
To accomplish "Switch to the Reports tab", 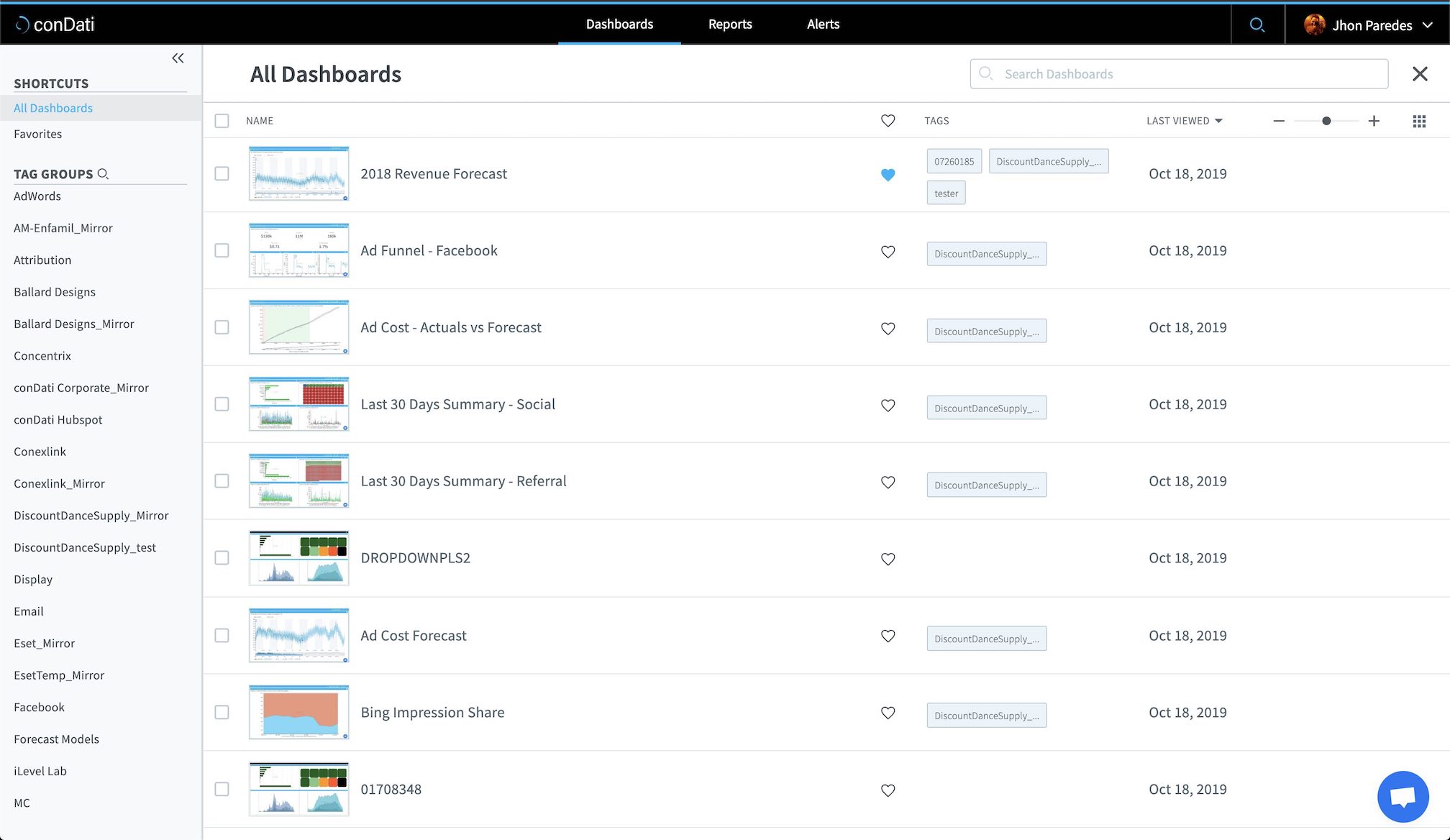I will 730,24.
